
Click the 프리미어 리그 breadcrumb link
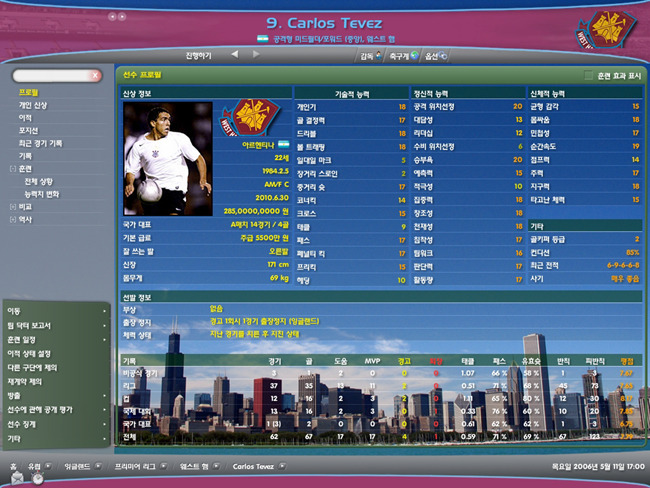[133, 466]
